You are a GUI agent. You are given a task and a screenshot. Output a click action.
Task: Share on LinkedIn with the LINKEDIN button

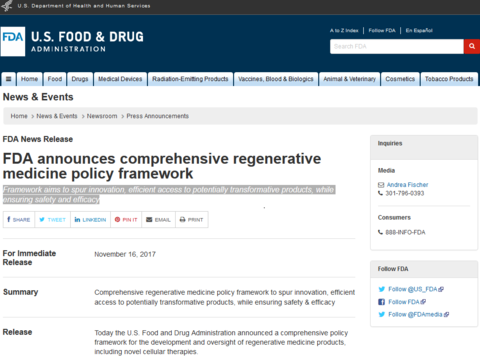point(90,220)
